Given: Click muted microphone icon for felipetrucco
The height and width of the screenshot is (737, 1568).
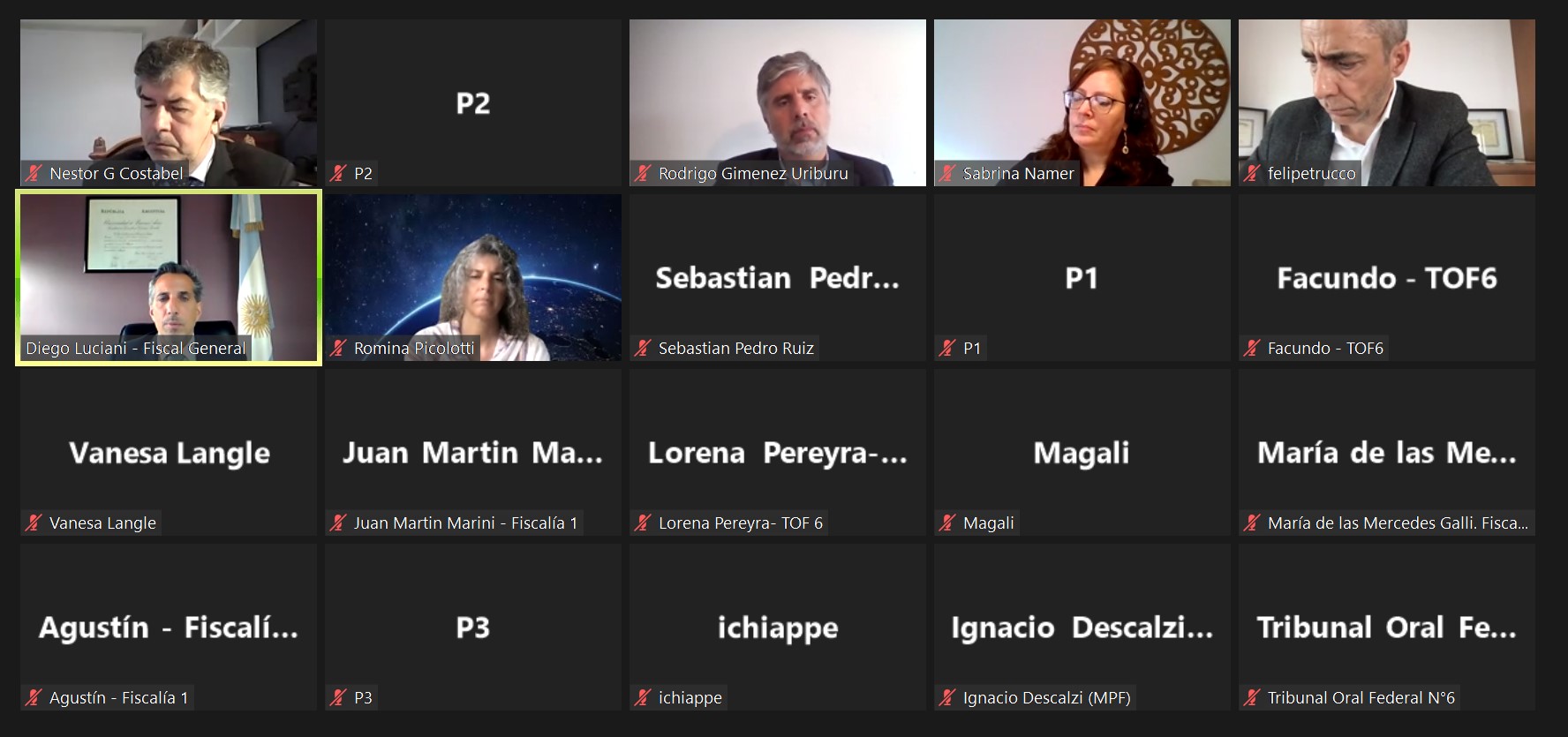Looking at the screenshot, I should click(x=1252, y=174).
